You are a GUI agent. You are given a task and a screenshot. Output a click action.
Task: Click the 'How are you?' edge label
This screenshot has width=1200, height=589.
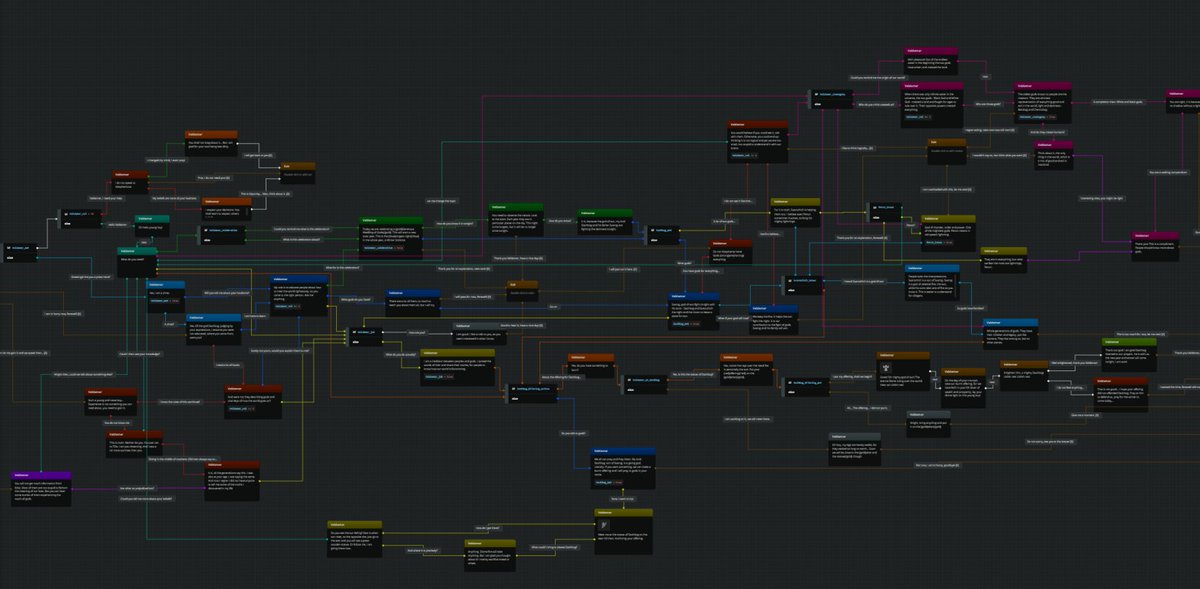[416, 333]
